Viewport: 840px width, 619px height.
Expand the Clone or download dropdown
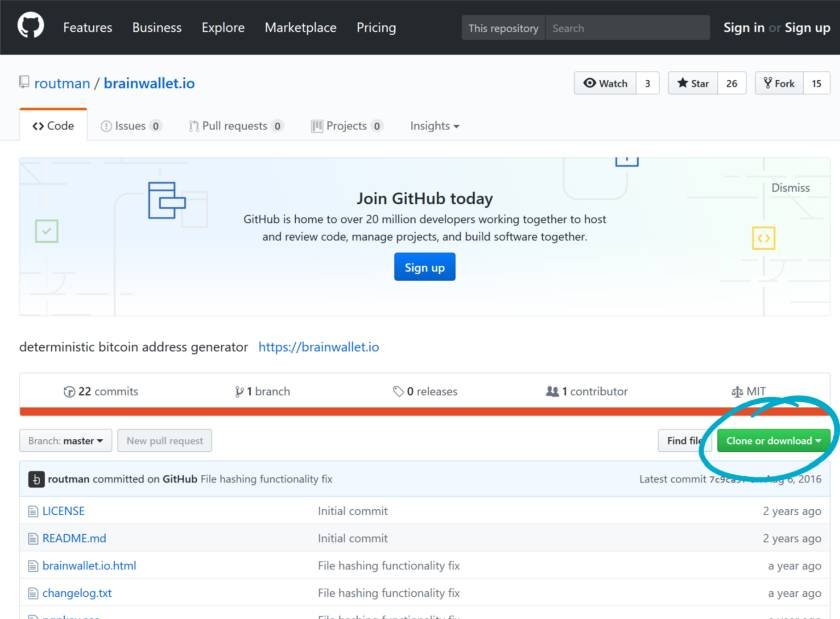(x=774, y=441)
